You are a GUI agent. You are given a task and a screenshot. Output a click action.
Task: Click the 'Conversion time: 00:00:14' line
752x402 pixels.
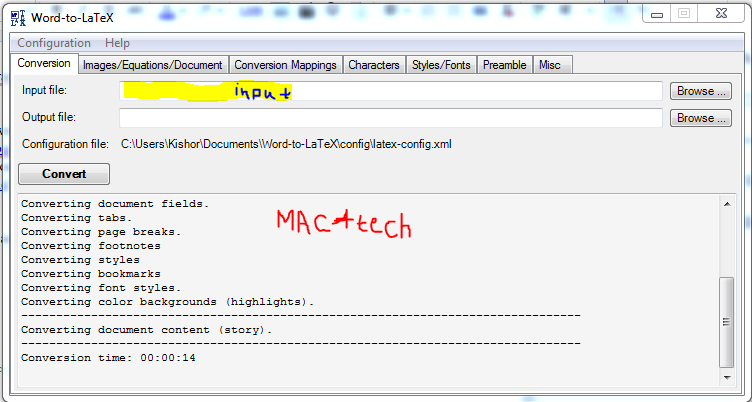[x=108, y=358]
